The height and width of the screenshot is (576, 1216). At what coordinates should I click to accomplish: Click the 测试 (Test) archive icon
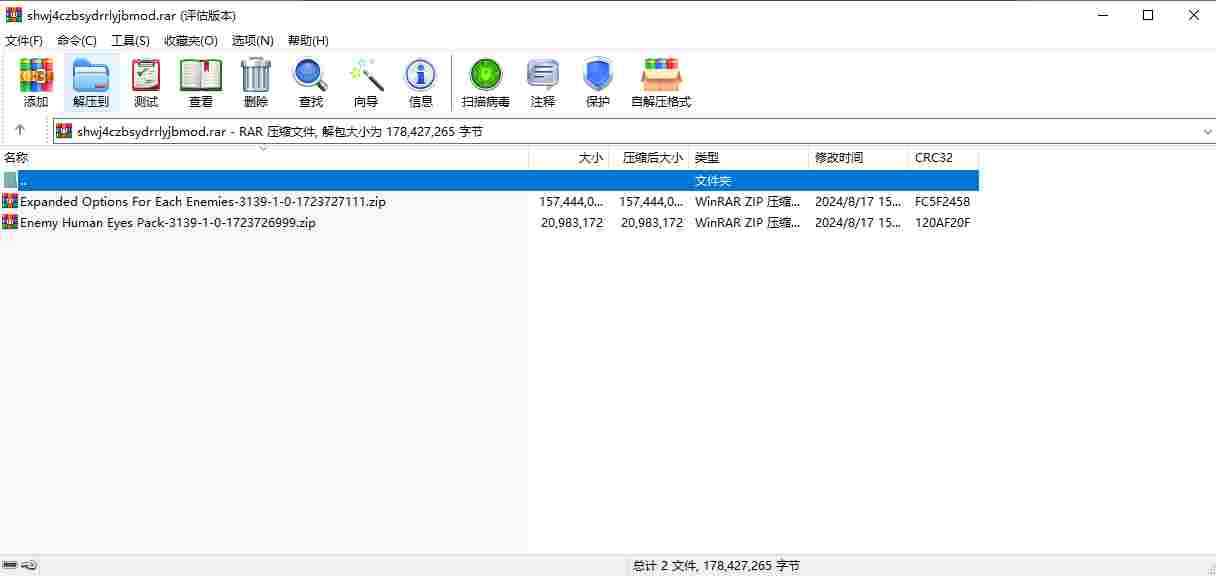click(x=146, y=82)
